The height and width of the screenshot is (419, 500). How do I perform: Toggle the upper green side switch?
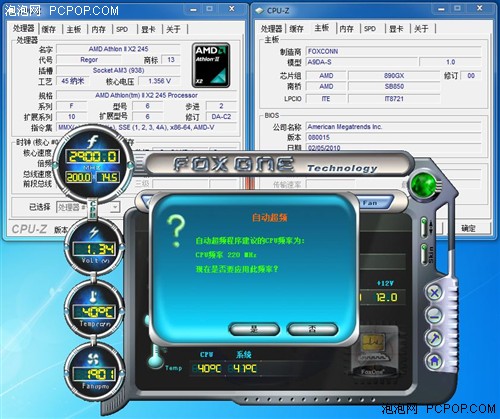pyautogui.click(x=424, y=227)
